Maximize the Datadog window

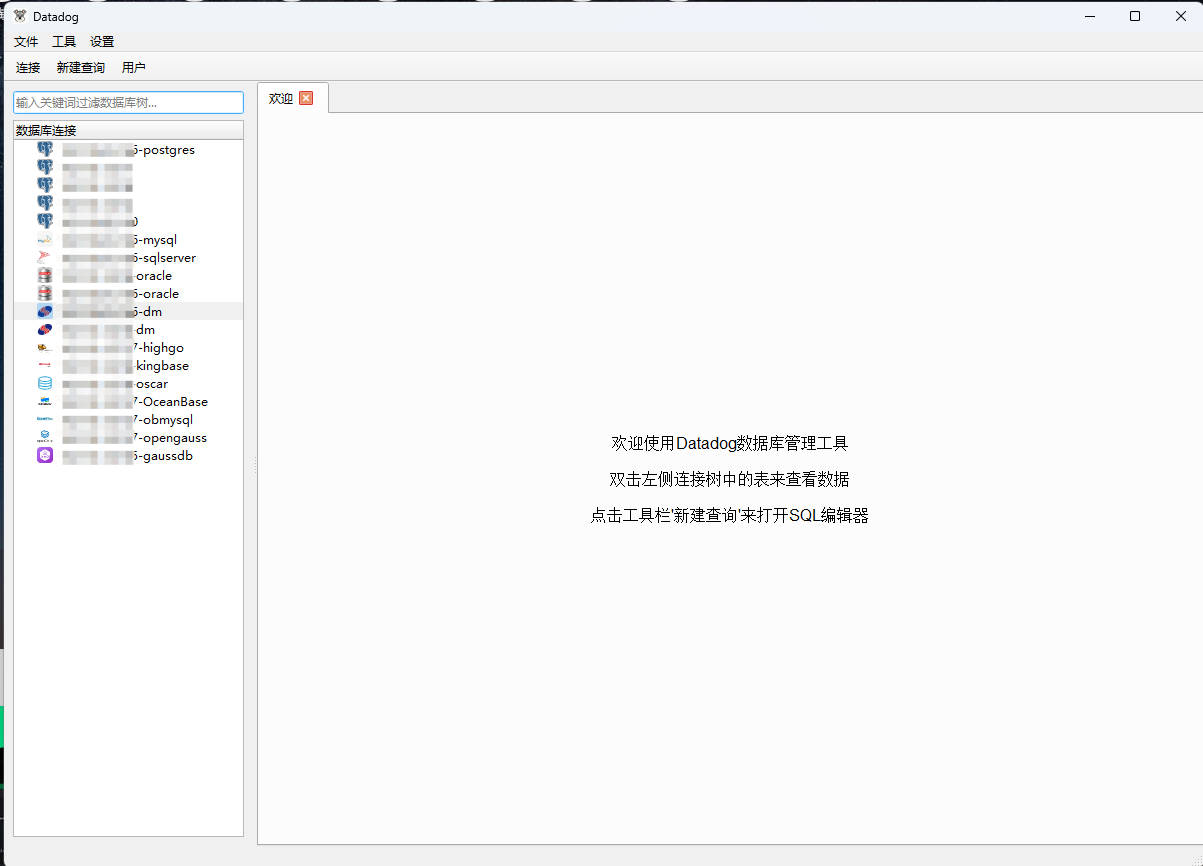1135,16
